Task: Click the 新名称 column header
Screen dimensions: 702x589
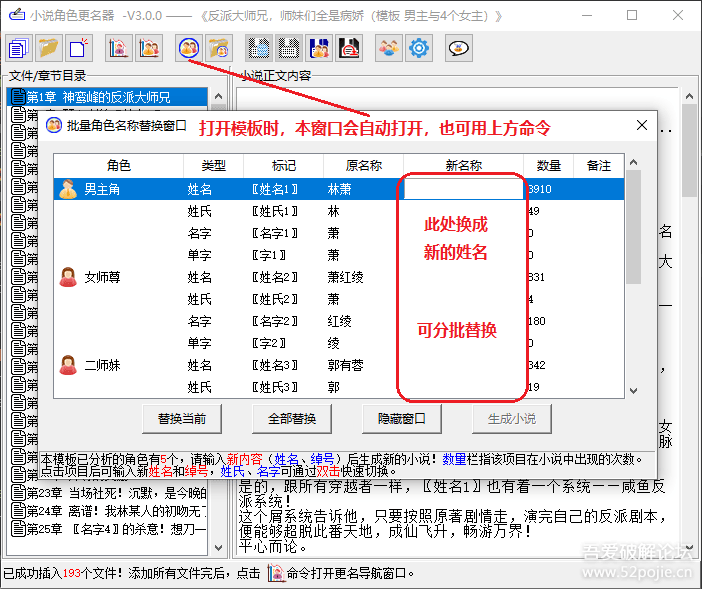Action: (x=463, y=165)
